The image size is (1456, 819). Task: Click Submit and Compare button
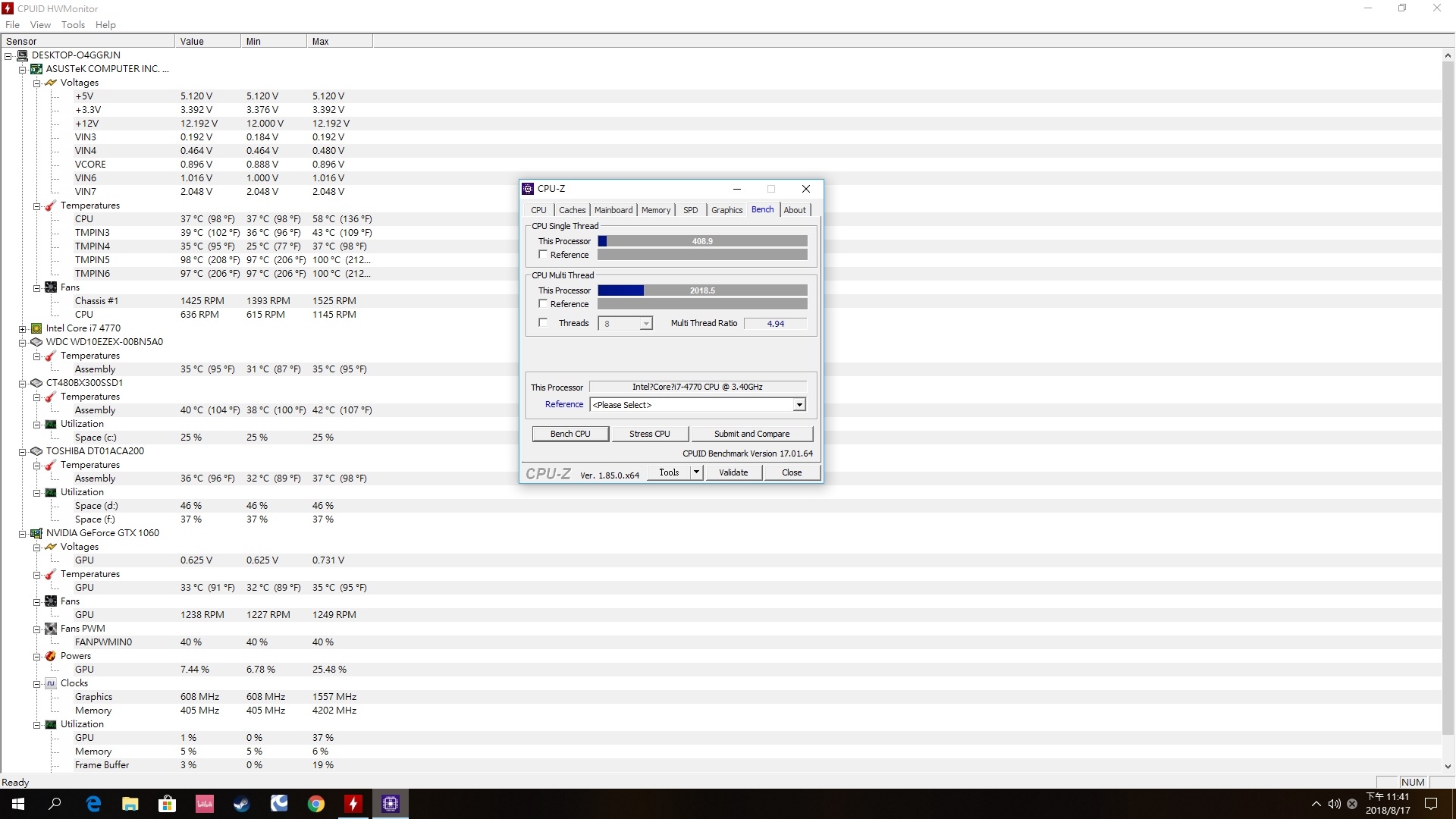[752, 434]
